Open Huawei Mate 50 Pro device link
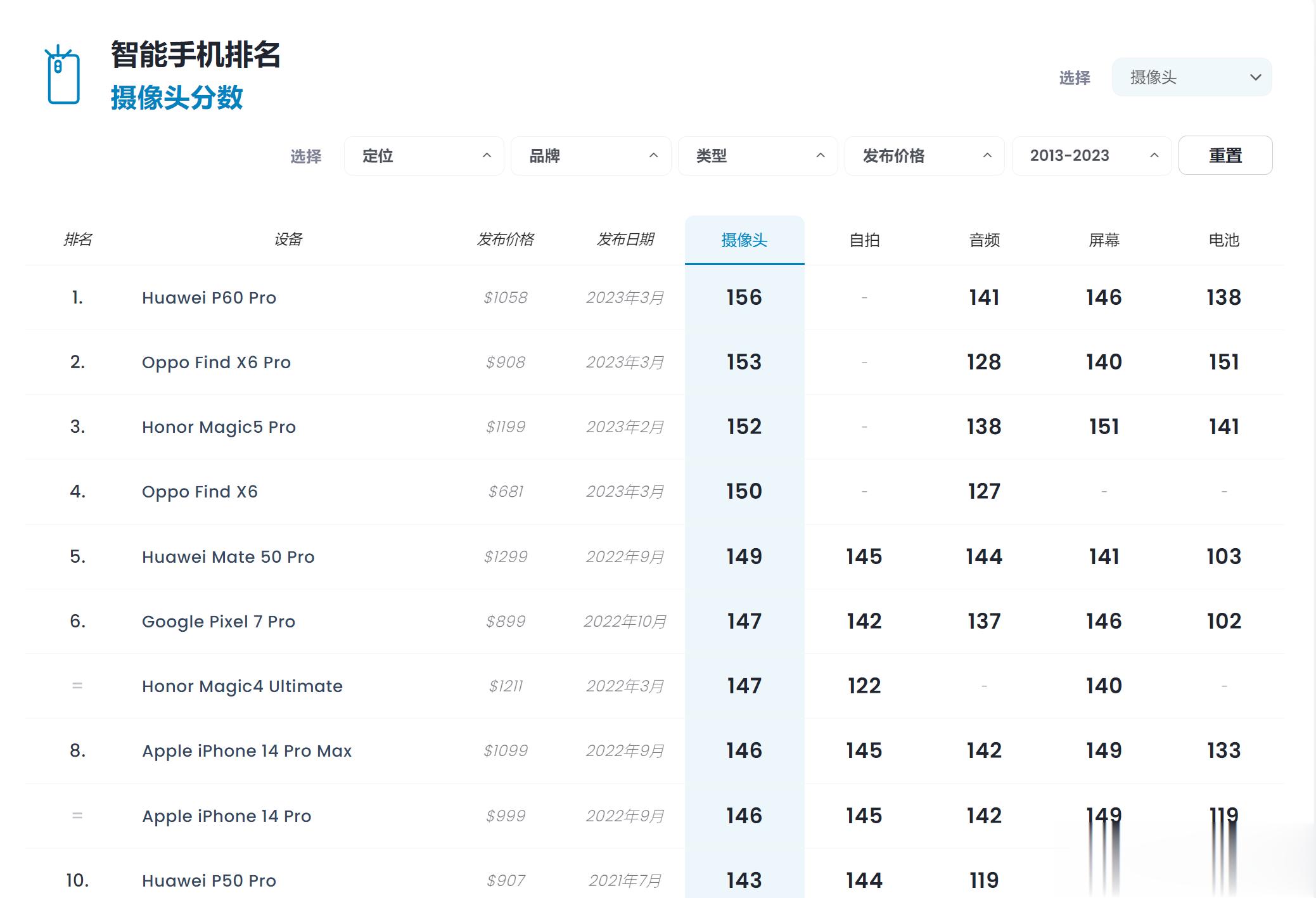This screenshot has height=898, width=1316. coord(228,557)
